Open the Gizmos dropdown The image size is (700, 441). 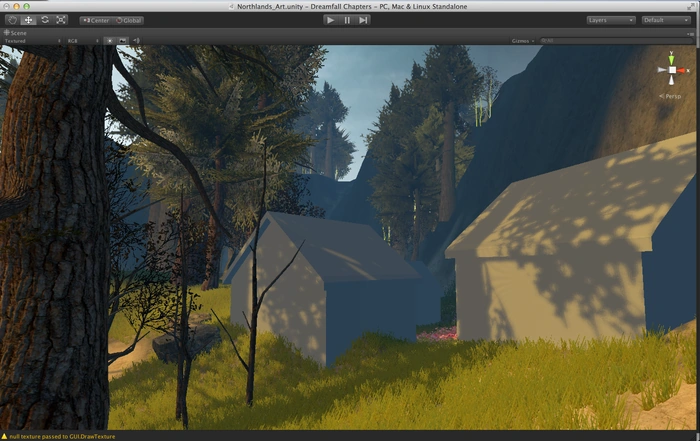coord(522,41)
